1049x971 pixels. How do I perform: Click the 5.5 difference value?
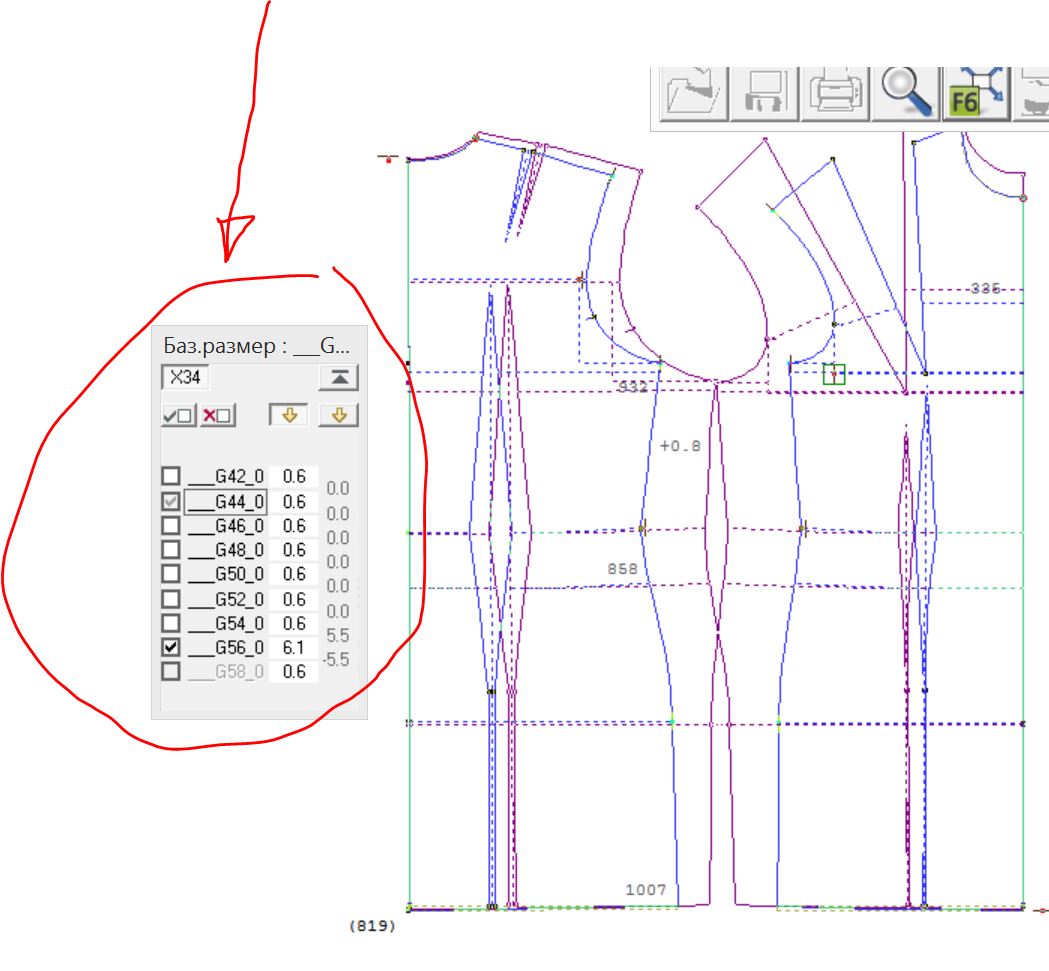pyautogui.click(x=338, y=635)
